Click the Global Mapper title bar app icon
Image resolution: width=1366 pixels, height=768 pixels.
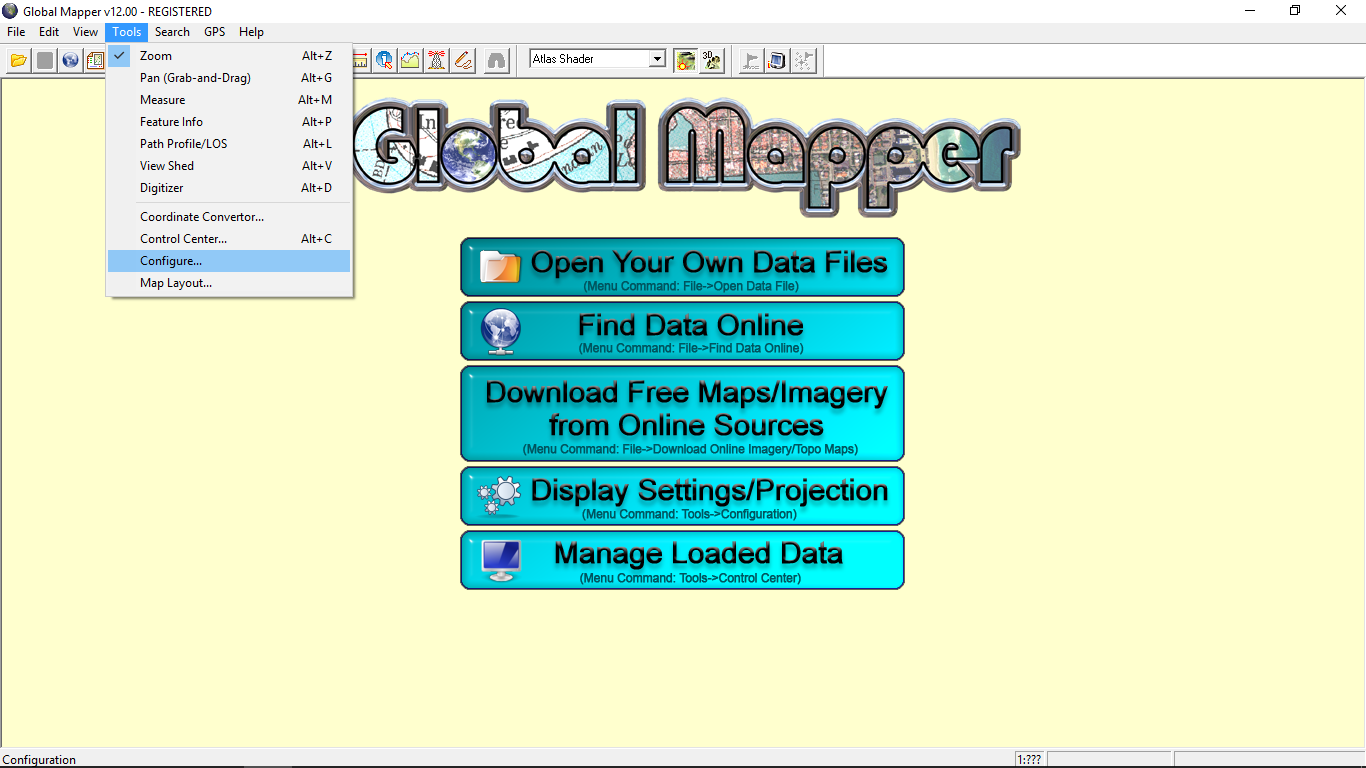[10, 11]
